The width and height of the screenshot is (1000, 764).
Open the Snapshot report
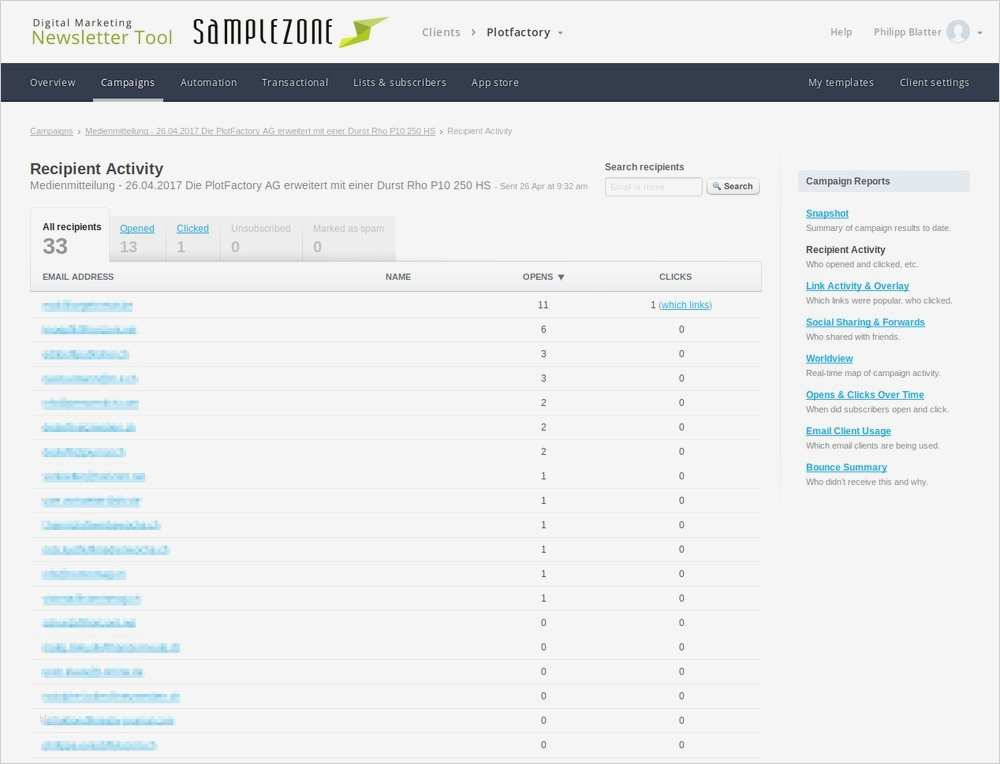click(827, 213)
